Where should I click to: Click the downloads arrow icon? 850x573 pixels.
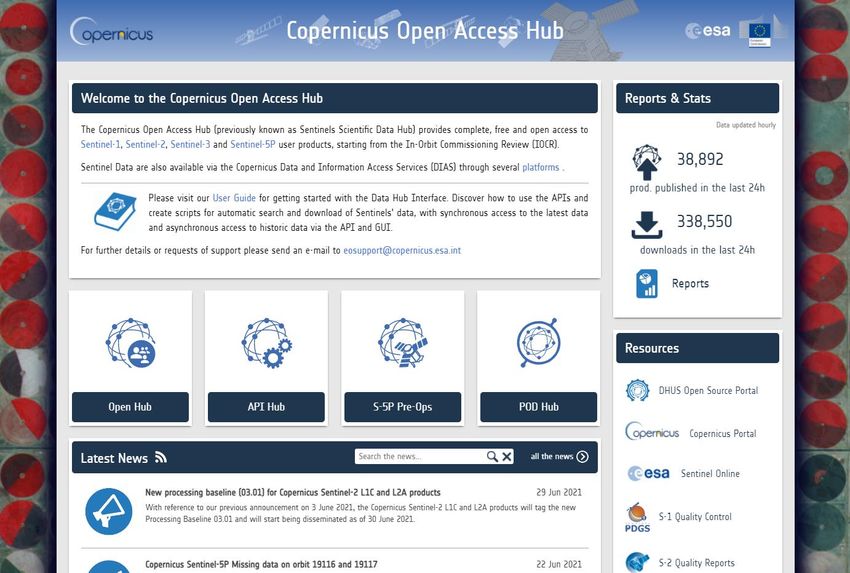[x=647, y=225]
